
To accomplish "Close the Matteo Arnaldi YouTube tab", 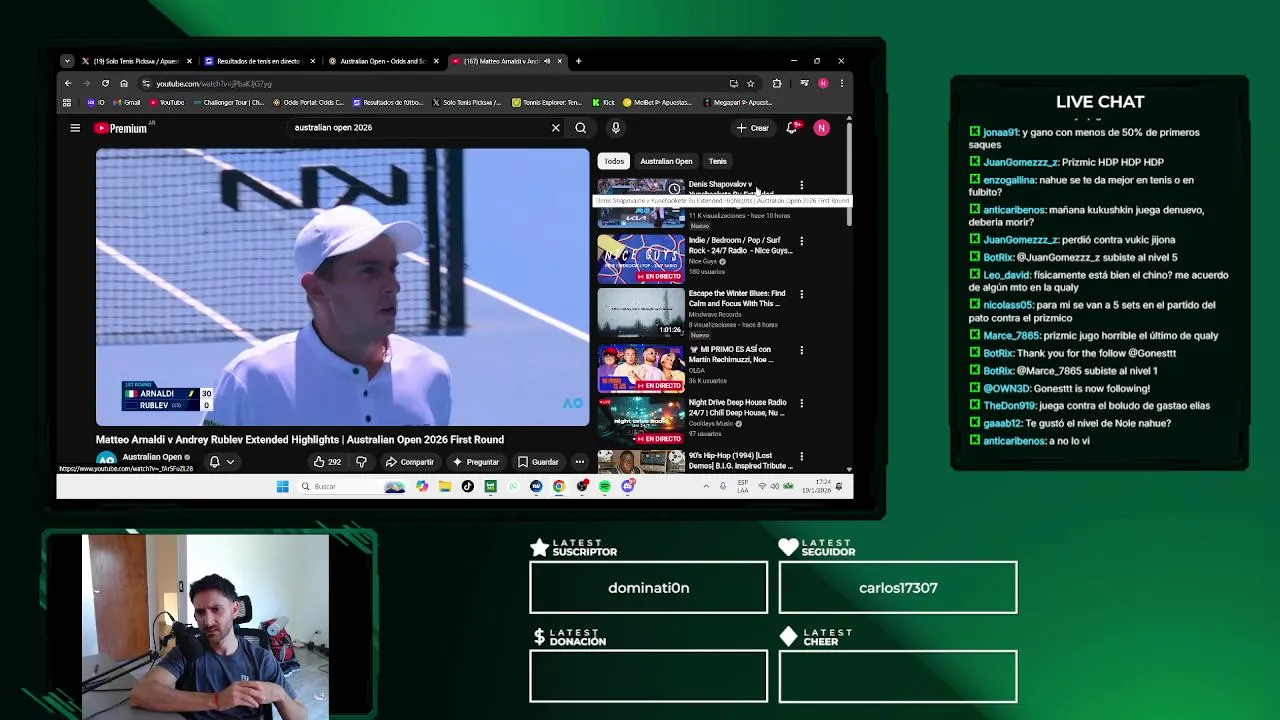I will 560,61.
